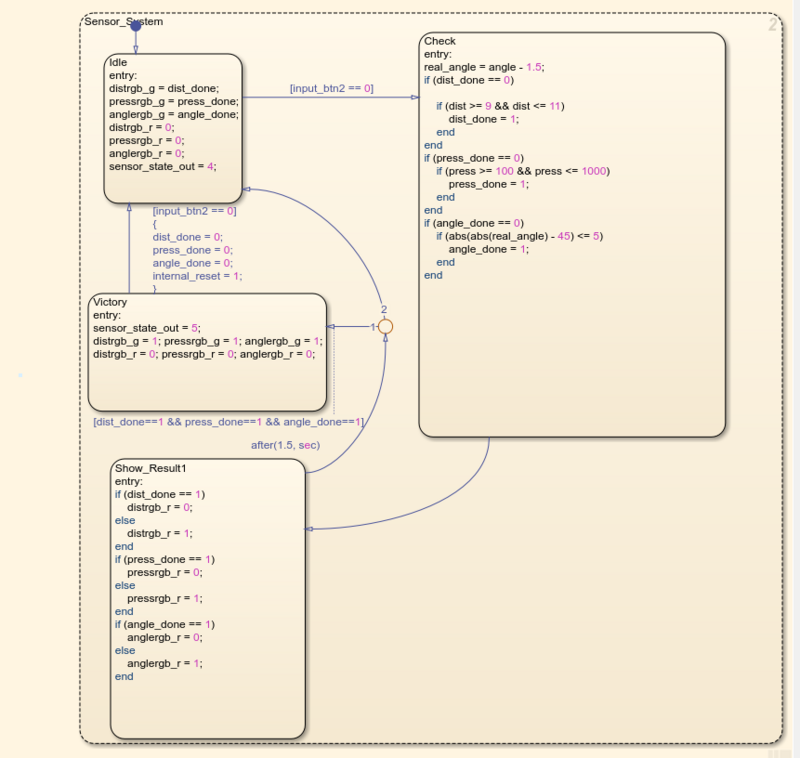Click the arrowhead entering the Show_Result1 state

[x=310, y=530]
